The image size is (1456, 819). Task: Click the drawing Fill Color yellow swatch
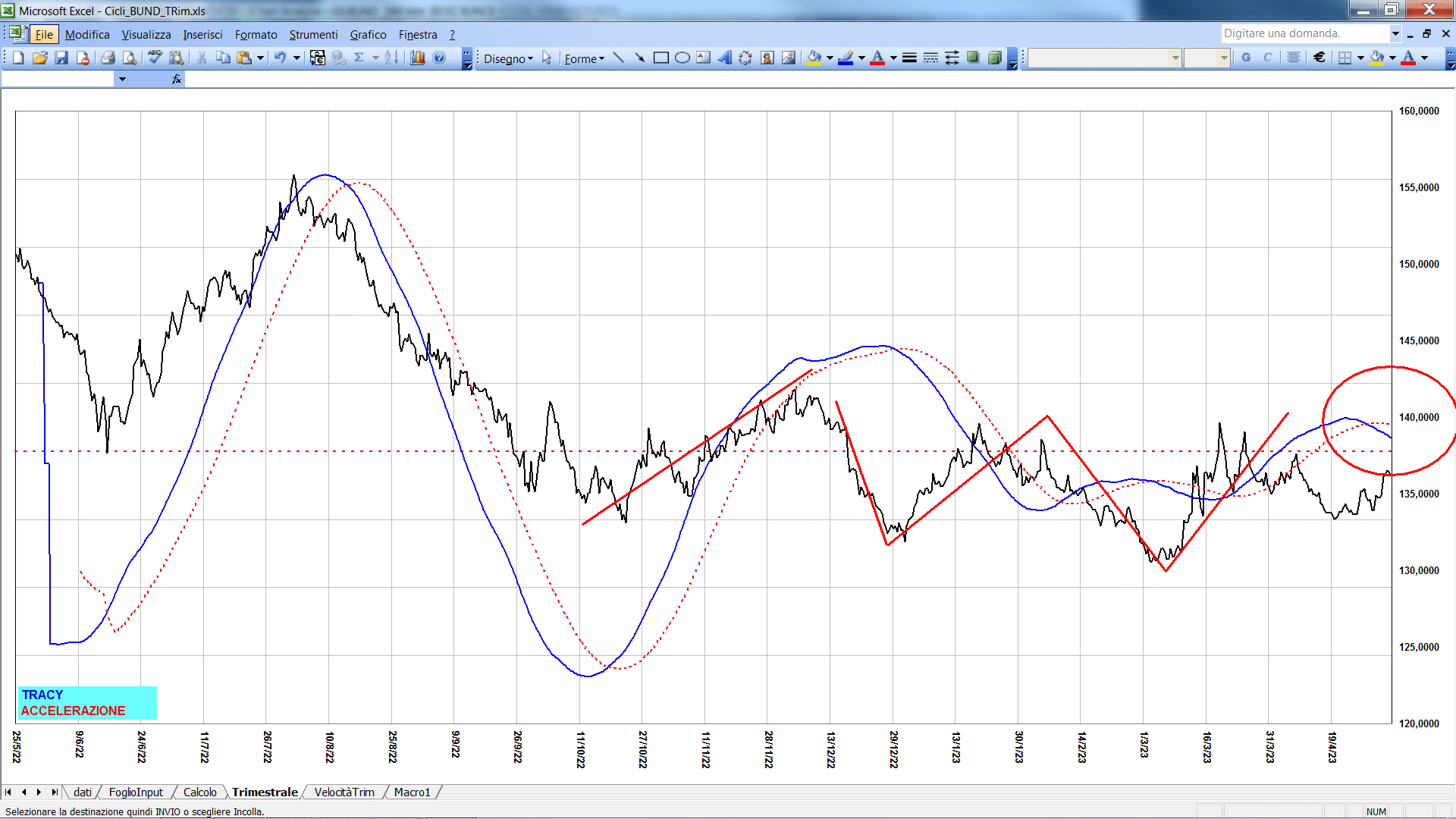point(814,58)
